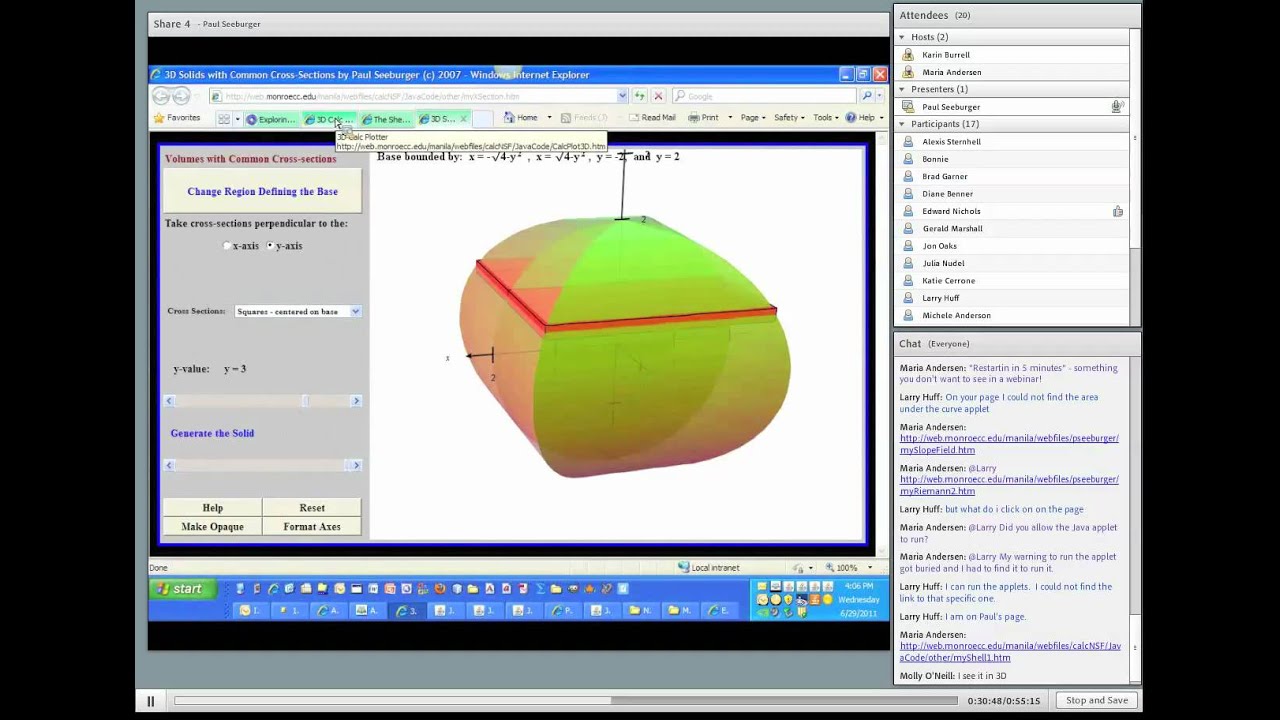Open the myRiemann2.htm chat link

click(x=1009, y=485)
